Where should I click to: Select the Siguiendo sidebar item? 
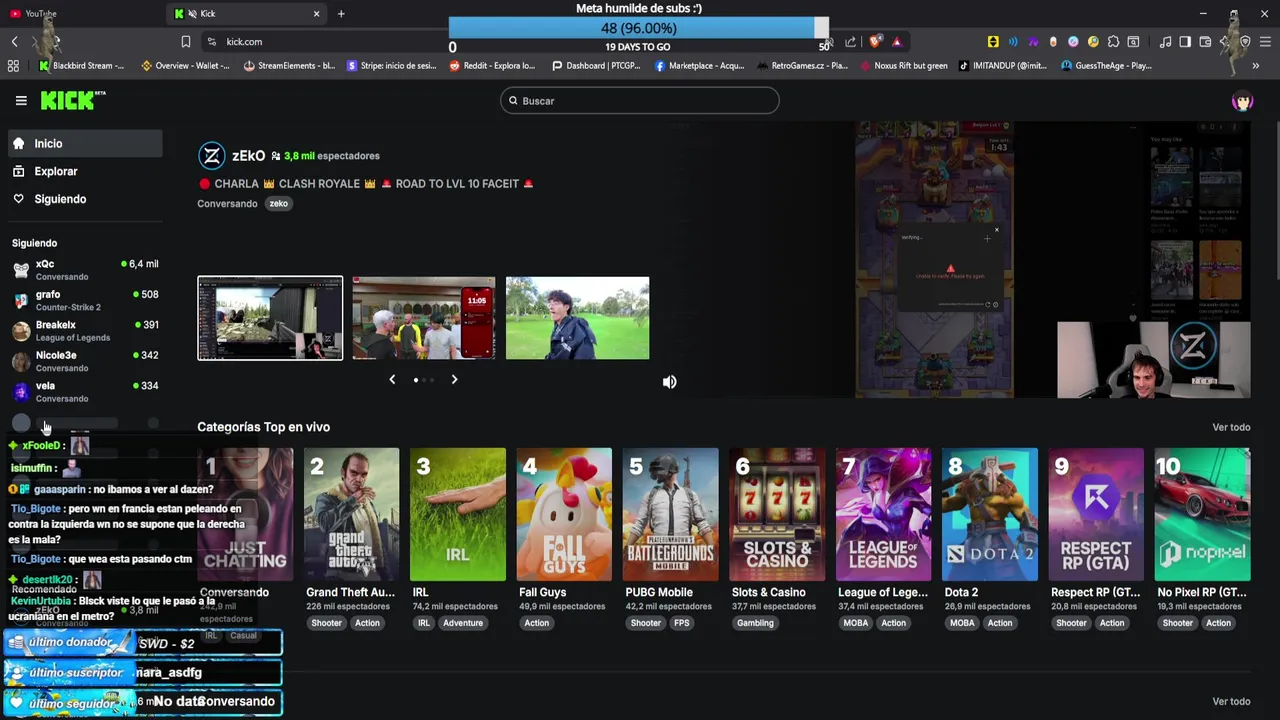click(x=85, y=199)
